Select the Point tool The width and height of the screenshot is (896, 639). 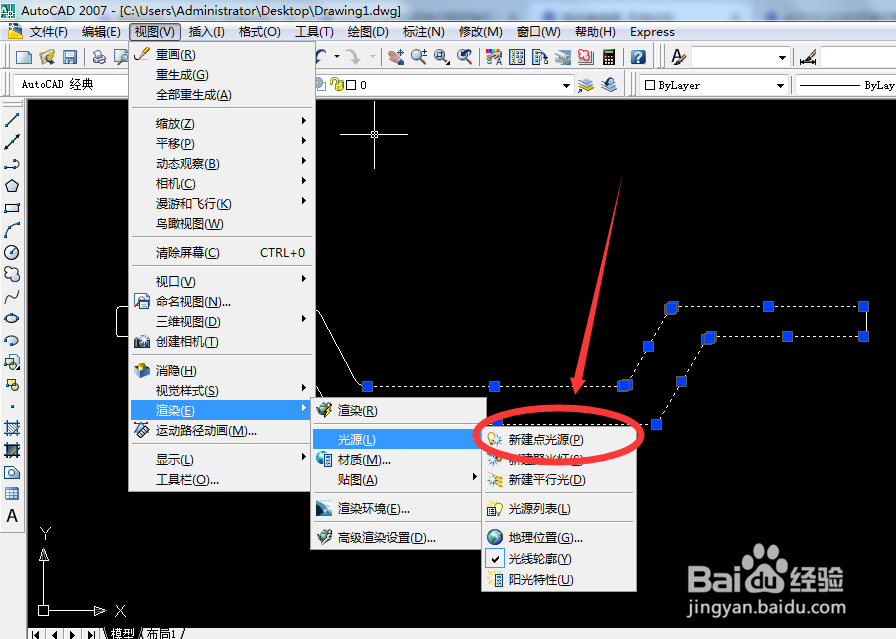coord(12,406)
